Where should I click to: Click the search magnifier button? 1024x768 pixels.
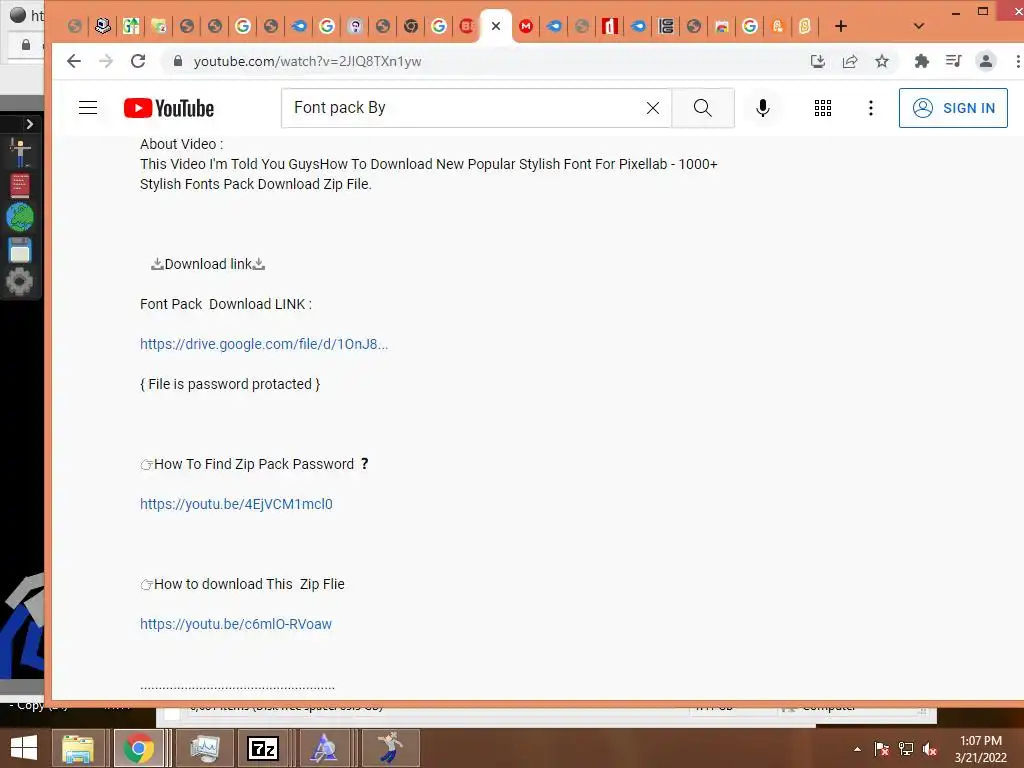[703, 108]
